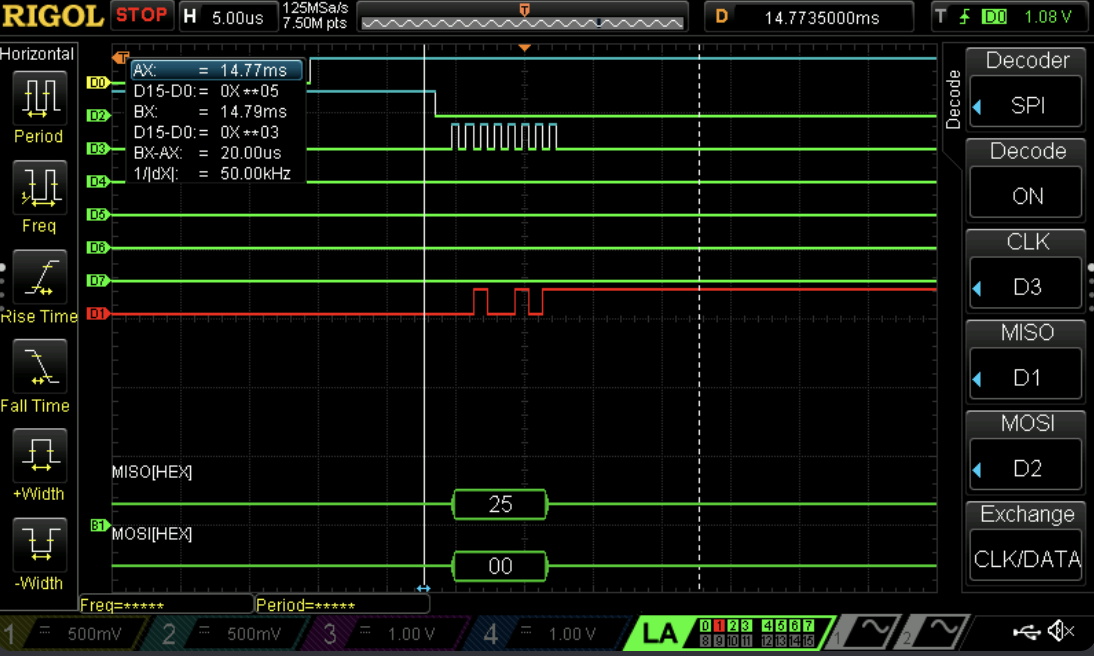Click the MOSI[HEX] label
Viewport: 1094px width, 656px height.
pos(152,534)
